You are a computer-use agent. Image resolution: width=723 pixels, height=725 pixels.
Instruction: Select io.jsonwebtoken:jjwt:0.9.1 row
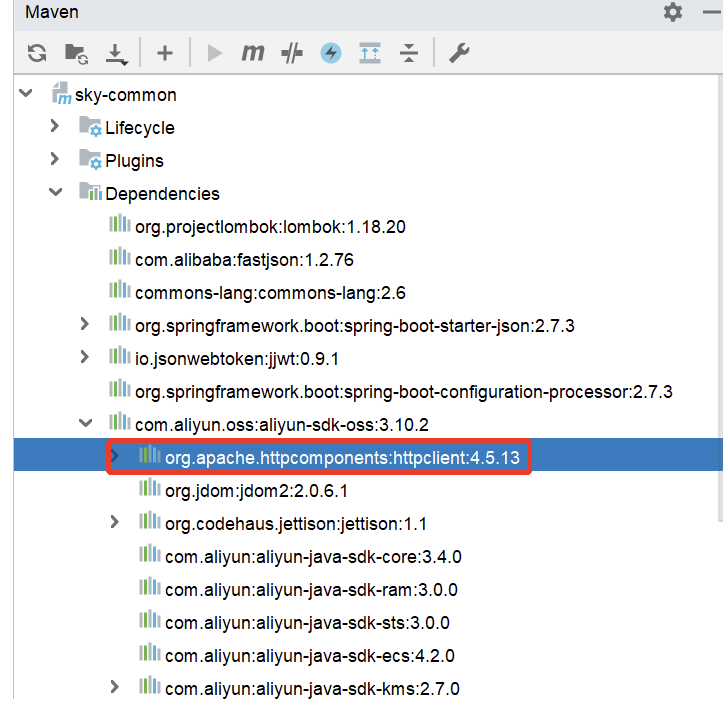tap(368, 359)
